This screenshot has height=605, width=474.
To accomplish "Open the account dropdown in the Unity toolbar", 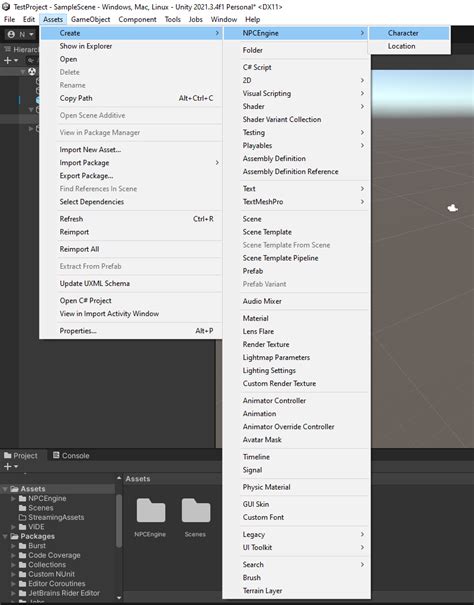I will pyautogui.click(x=21, y=34).
